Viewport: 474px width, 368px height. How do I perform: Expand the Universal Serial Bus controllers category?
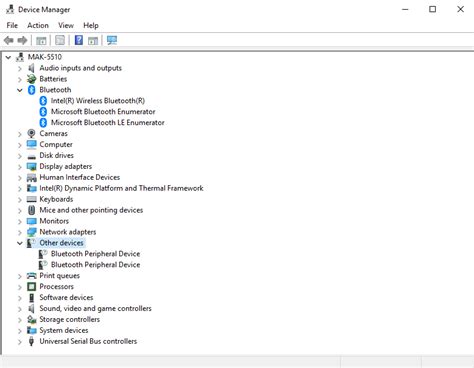[x=20, y=342]
